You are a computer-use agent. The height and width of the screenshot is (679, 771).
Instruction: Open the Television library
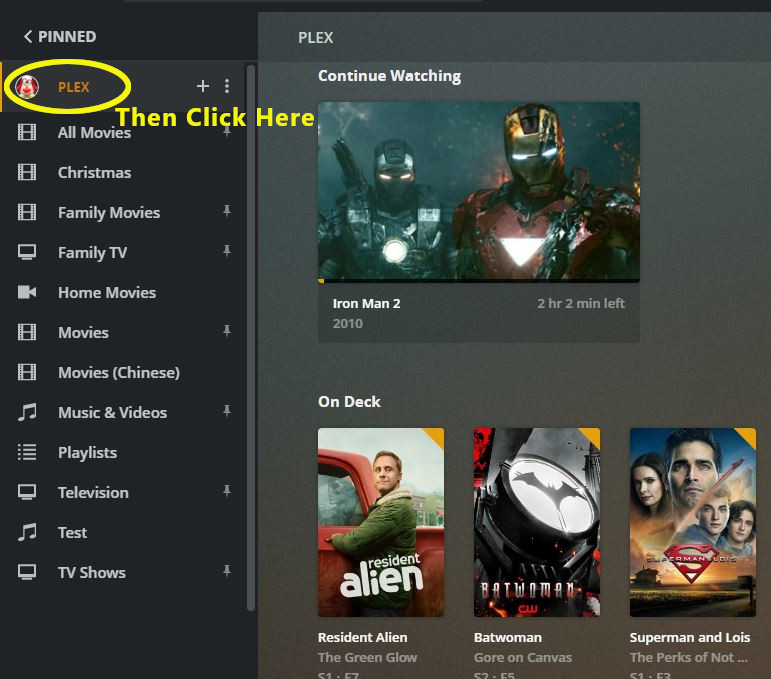click(x=93, y=493)
